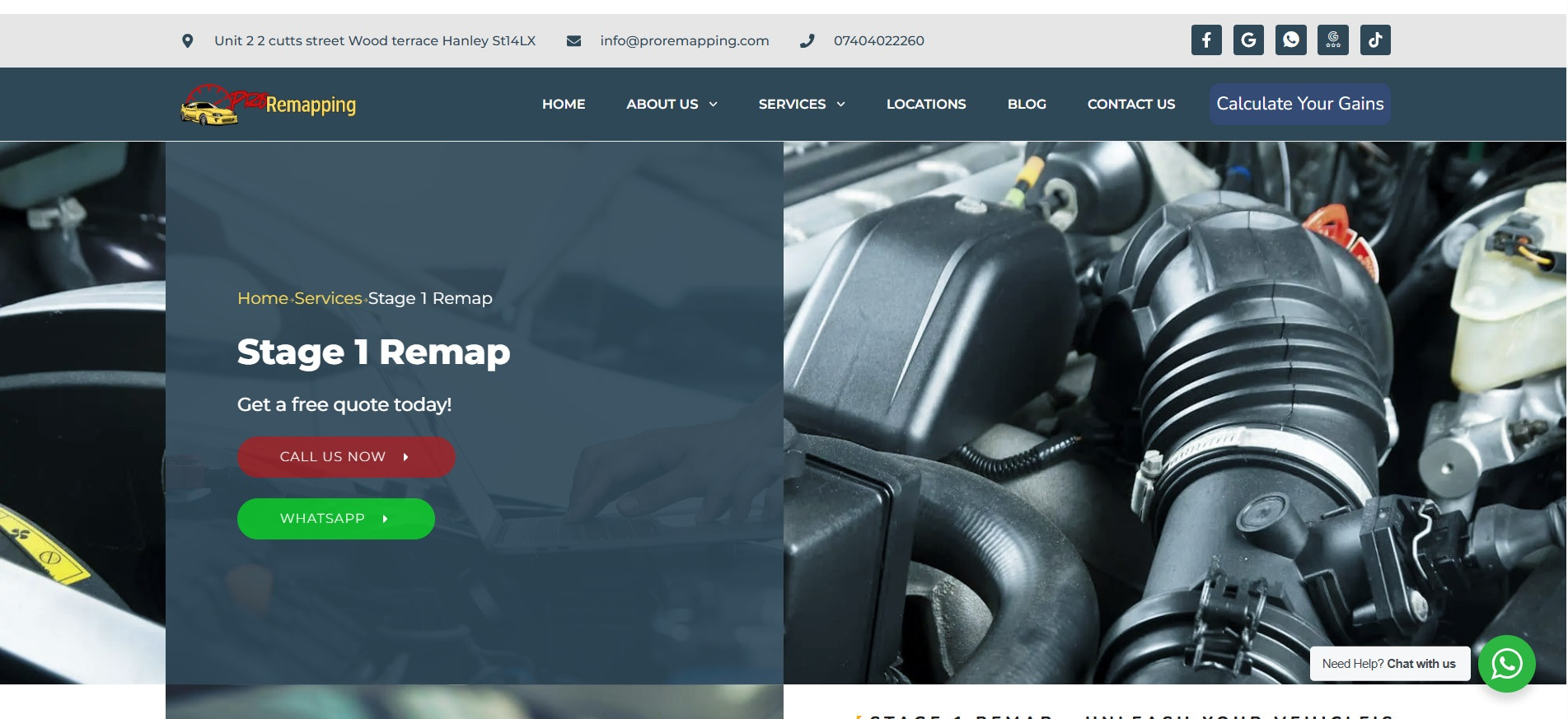The width and height of the screenshot is (1568, 719).
Task: Expand the Services dropdown chevron
Action: coord(841,104)
